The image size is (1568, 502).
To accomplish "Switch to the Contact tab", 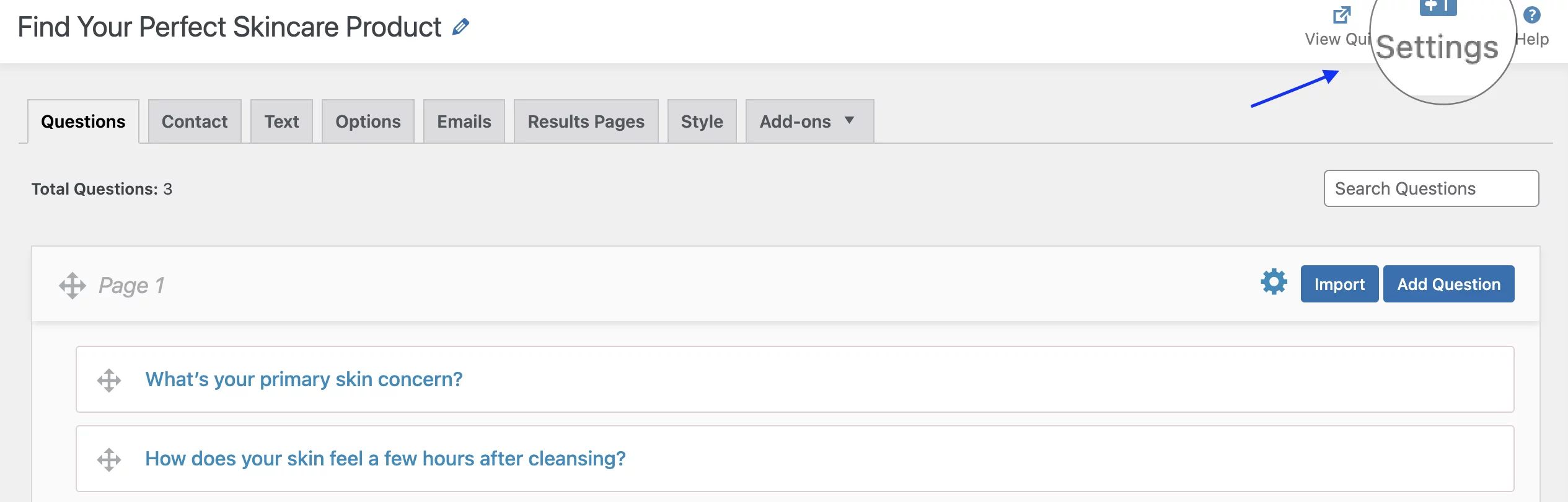I will coord(195,121).
